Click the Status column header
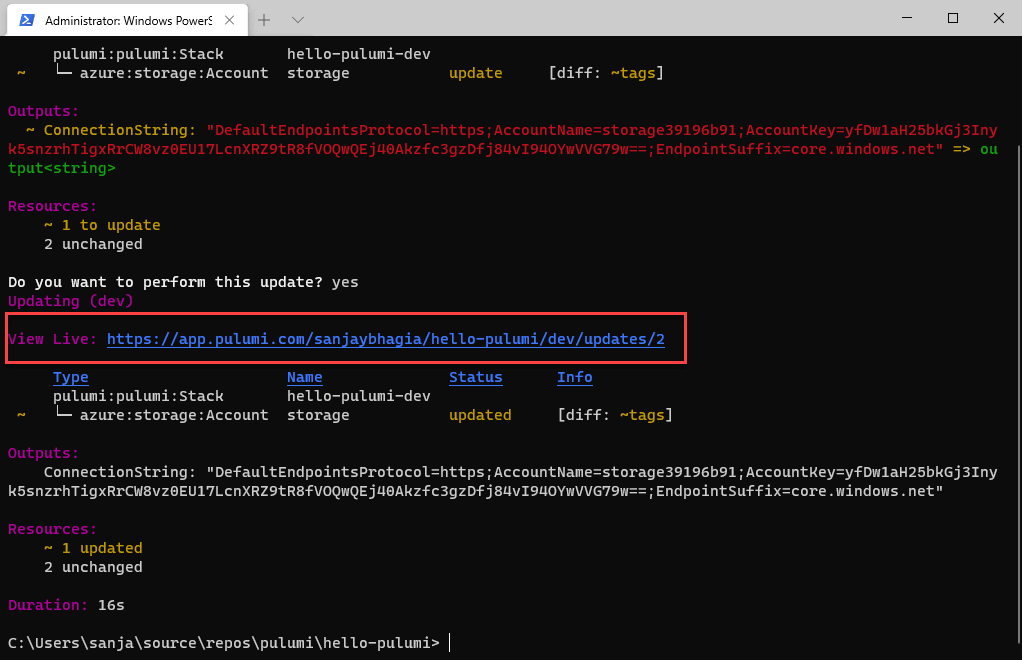1022x660 pixels. (476, 377)
